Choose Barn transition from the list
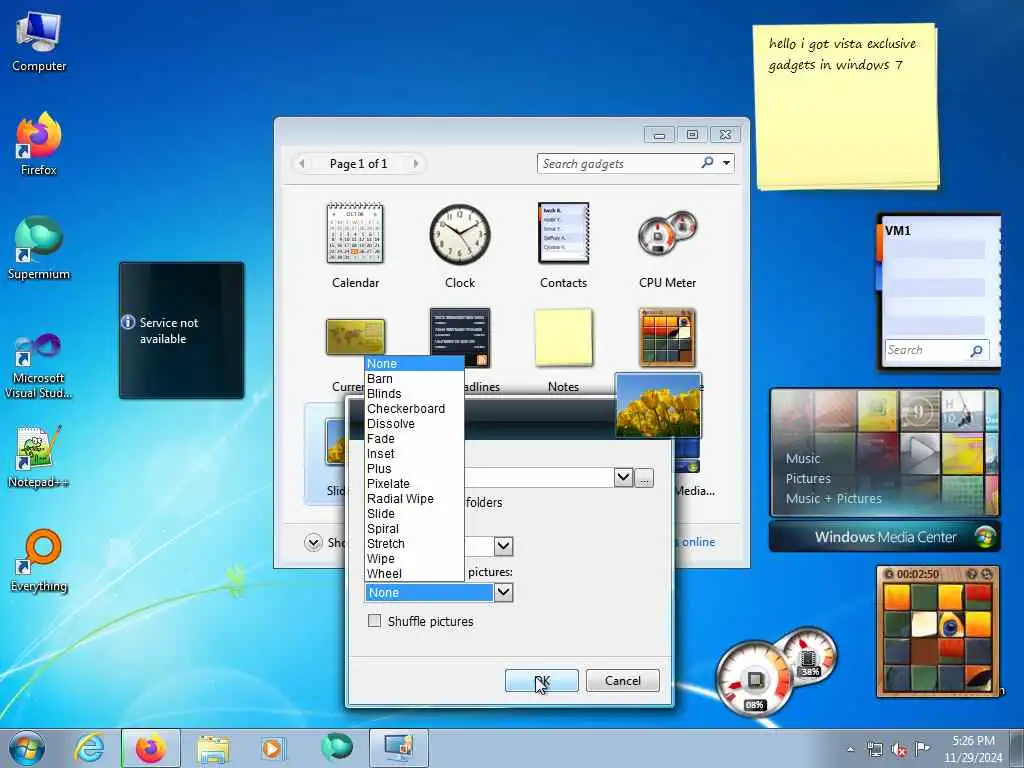This screenshot has height=768, width=1024. (x=414, y=379)
